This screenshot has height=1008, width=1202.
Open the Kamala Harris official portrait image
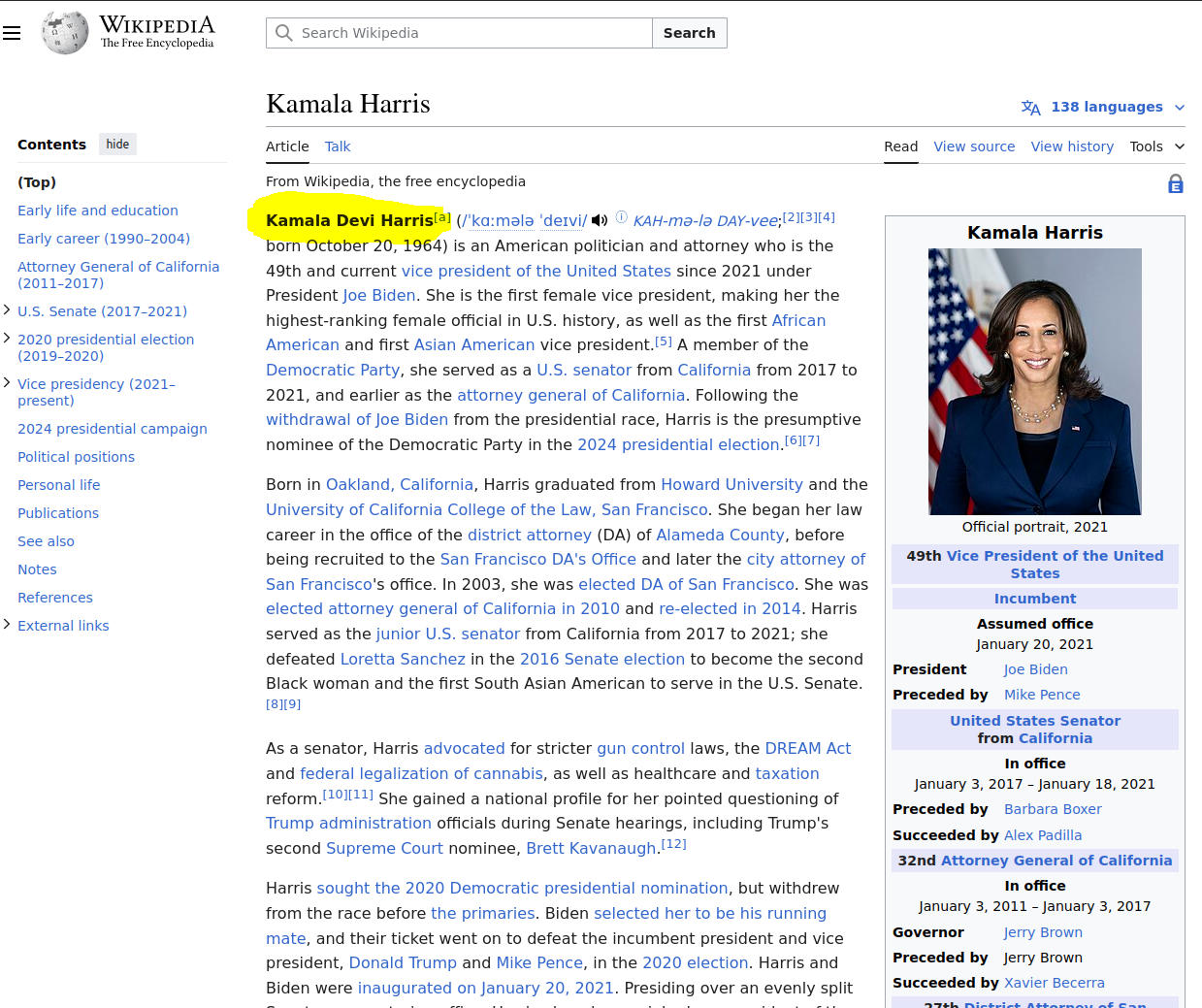1035,381
